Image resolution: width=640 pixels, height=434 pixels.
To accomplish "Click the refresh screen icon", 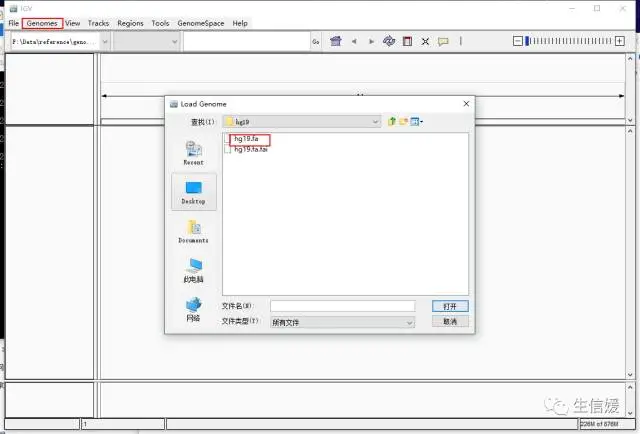I will (389, 41).
